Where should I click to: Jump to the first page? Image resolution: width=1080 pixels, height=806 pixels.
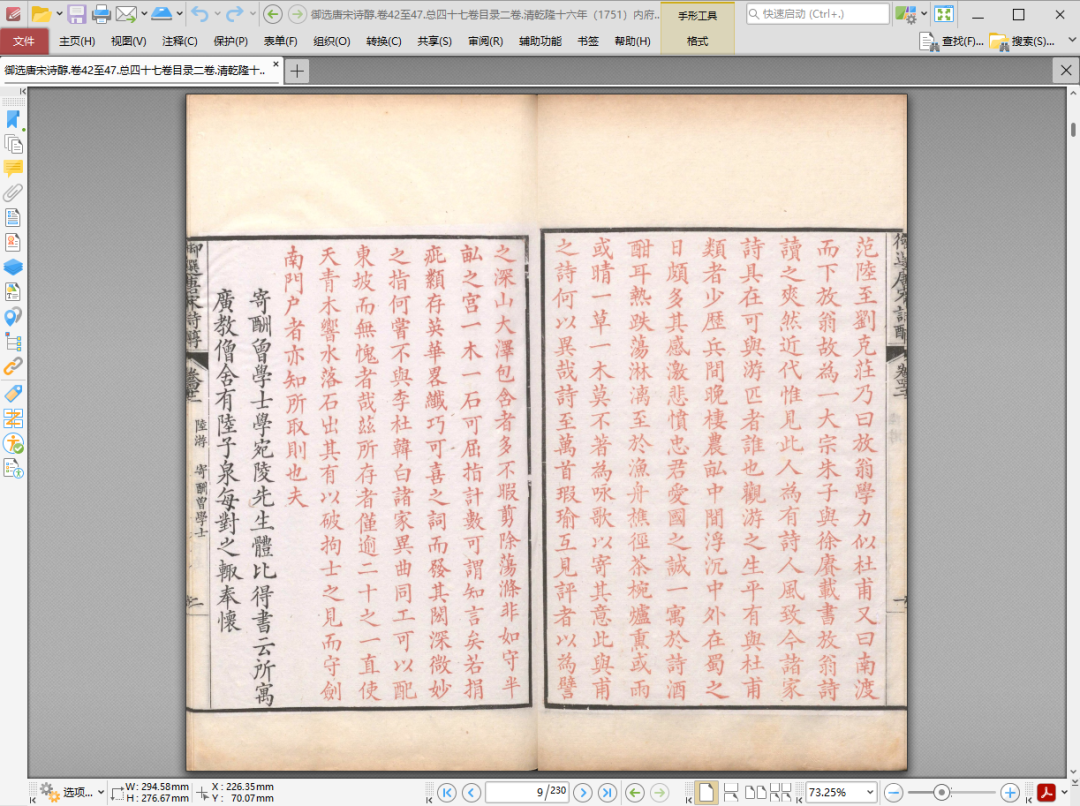click(x=447, y=792)
